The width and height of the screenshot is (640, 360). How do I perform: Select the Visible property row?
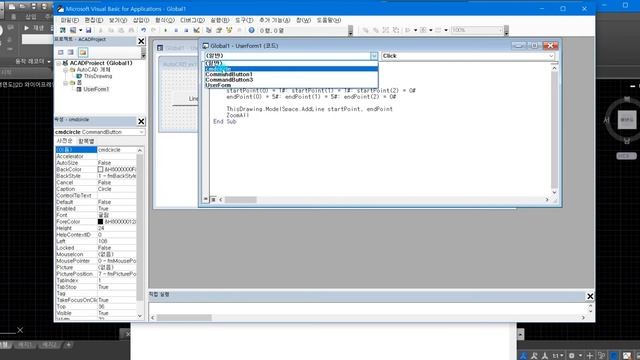click(x=96, y=313)
